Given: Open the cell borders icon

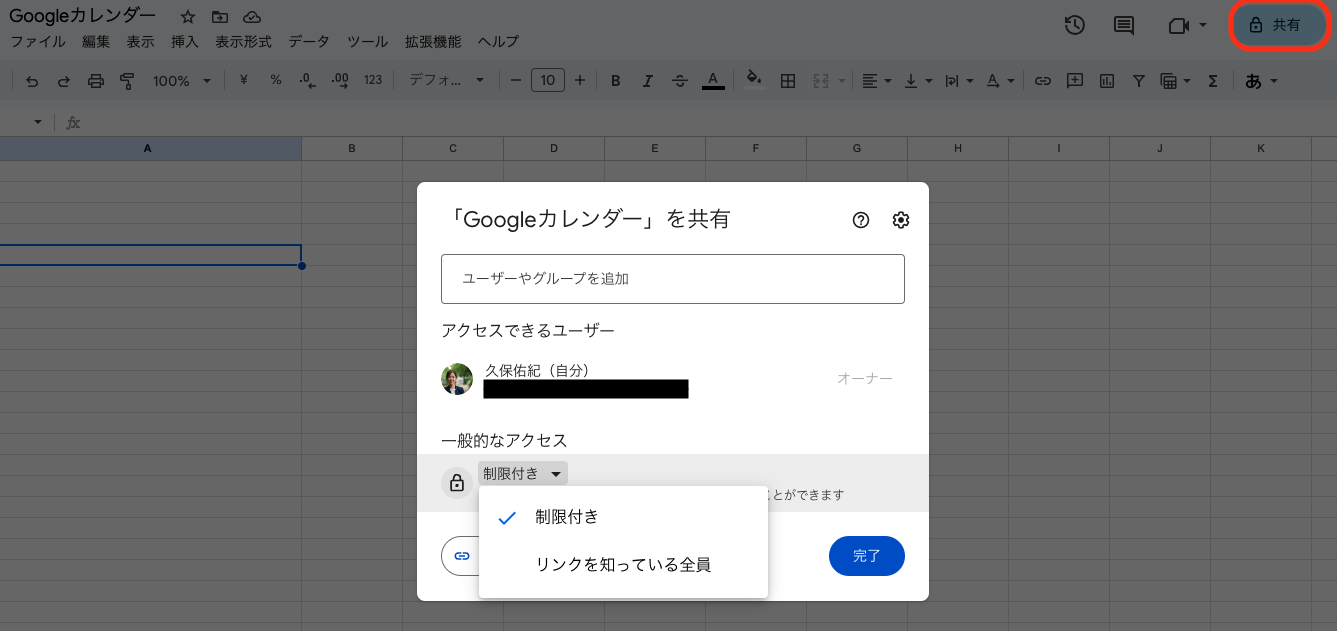Looking at the screenshot, I should (788, 81).
